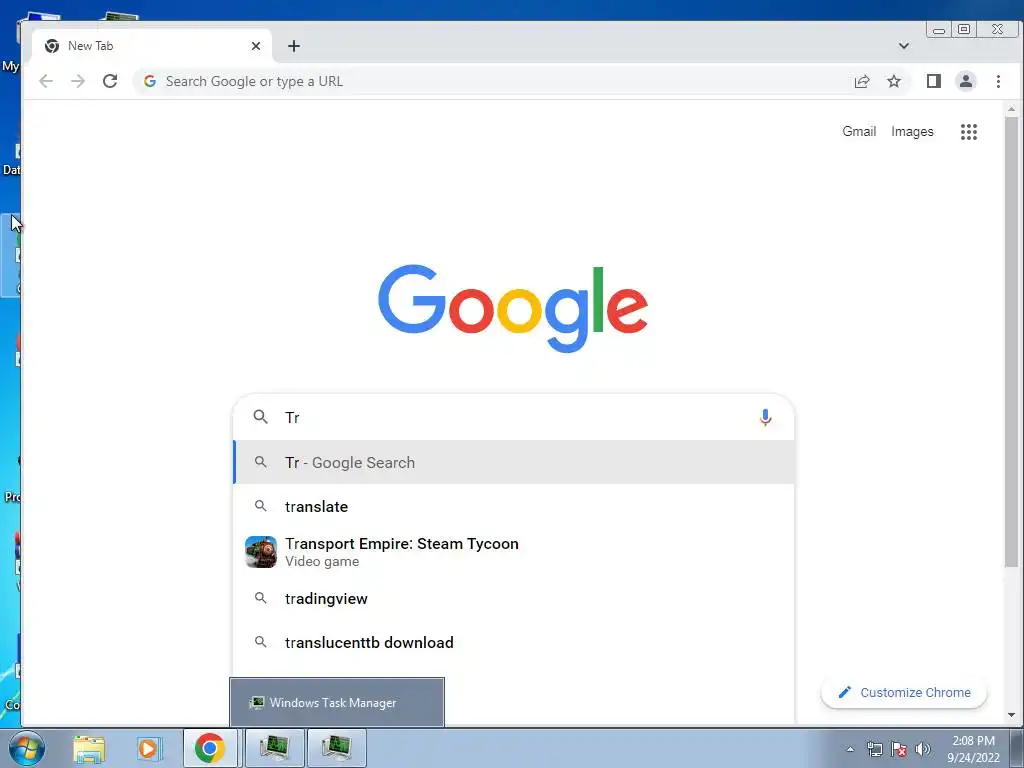Image resolution: width=1024 pixels, height=768 pixels.
Task: Start voice search with microphone icon
Action: tap(765, 417)
